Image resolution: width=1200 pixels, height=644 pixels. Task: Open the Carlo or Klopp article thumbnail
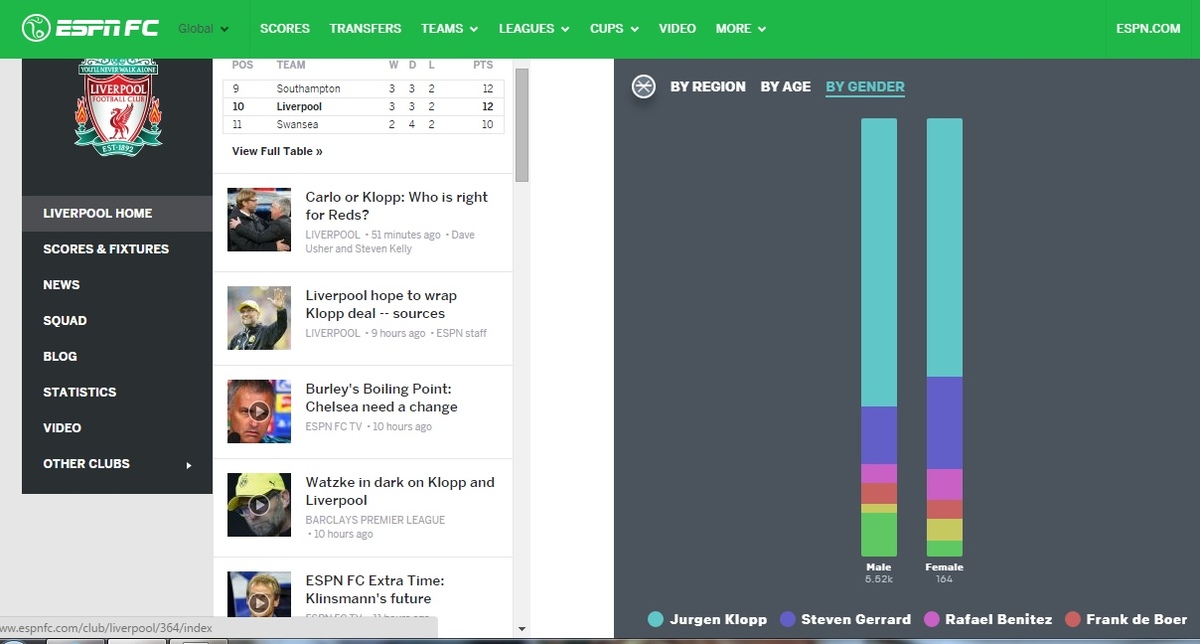coord(259,219)
